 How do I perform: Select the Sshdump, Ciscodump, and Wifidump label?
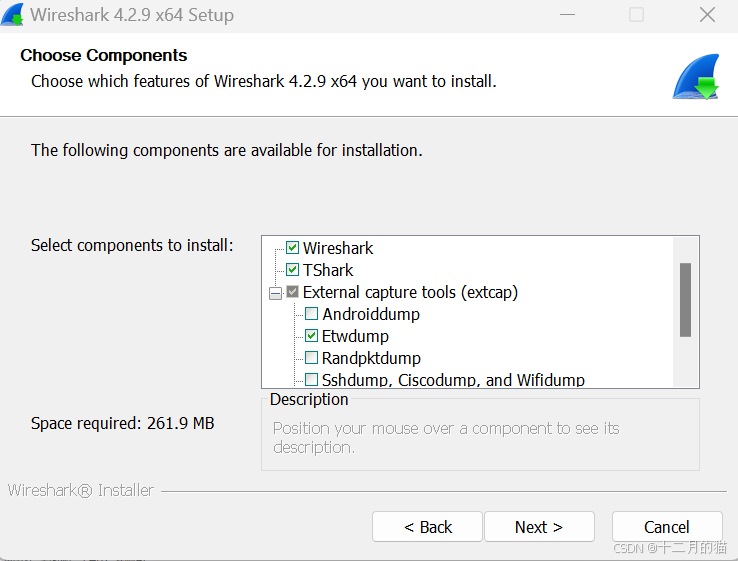(x=453, y=380)
